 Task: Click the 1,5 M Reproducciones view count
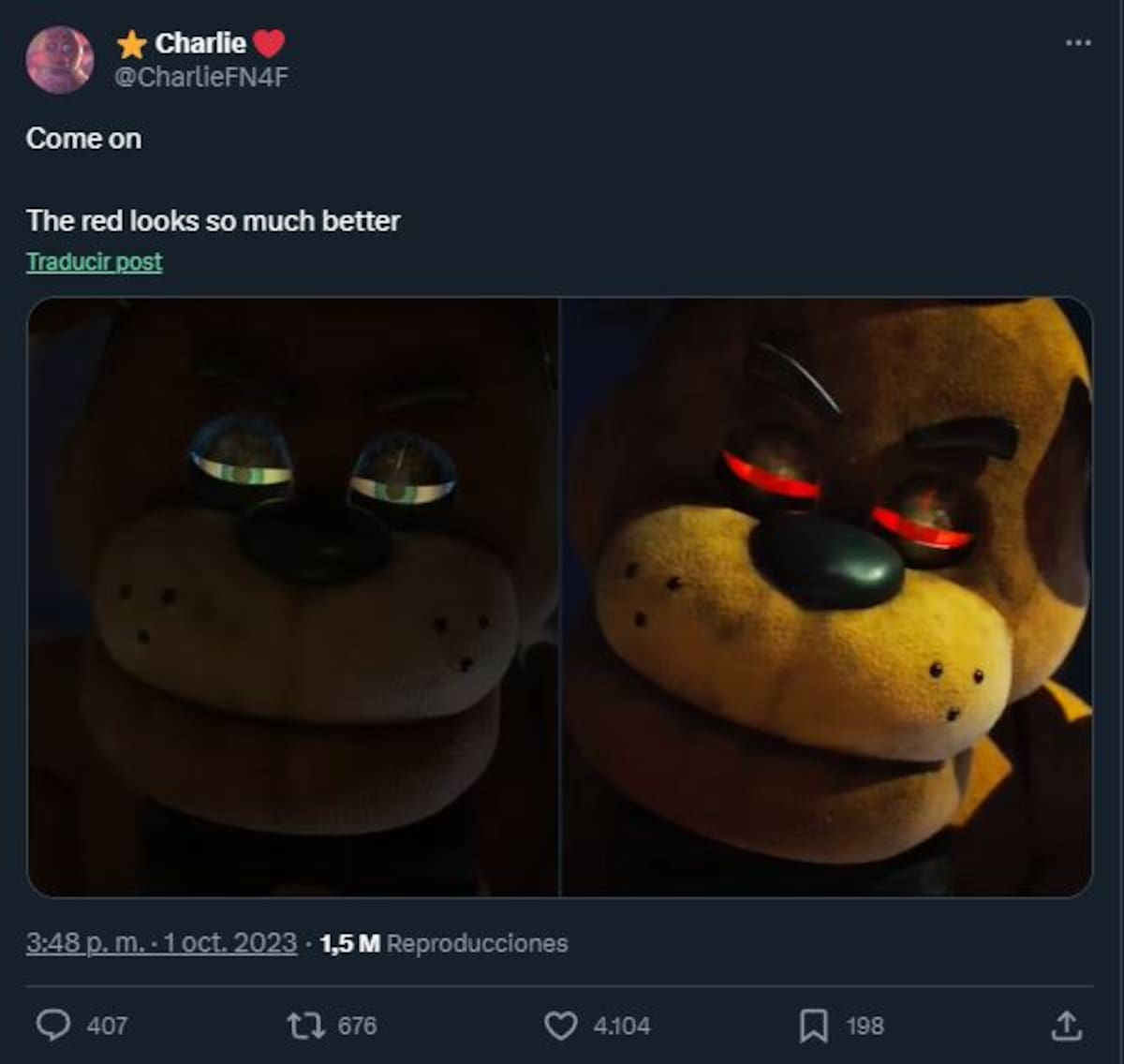point(444,943)
